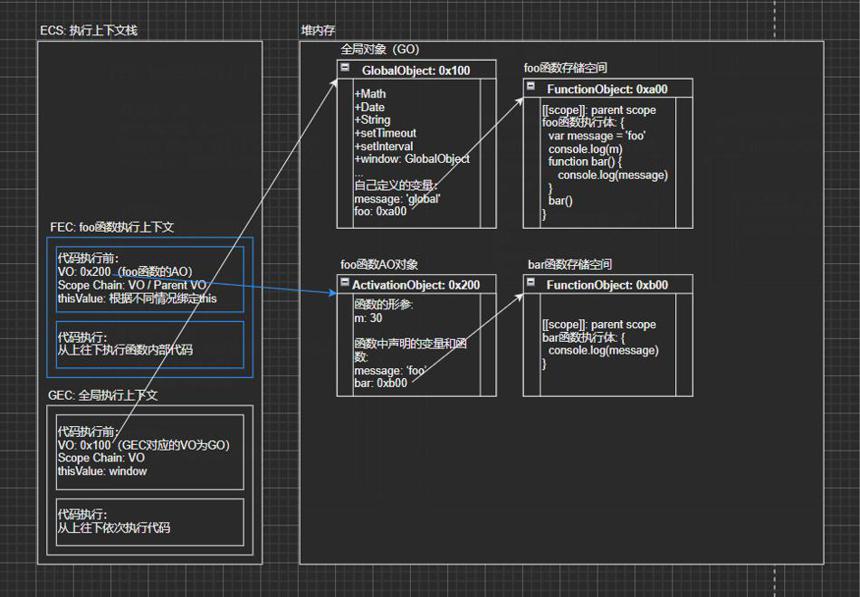Image resolution: width=860 pixels, height=597 pixels.
Task: Collapse the FunctionObject: 0xa00 container
Action: [x=530, y=86]
